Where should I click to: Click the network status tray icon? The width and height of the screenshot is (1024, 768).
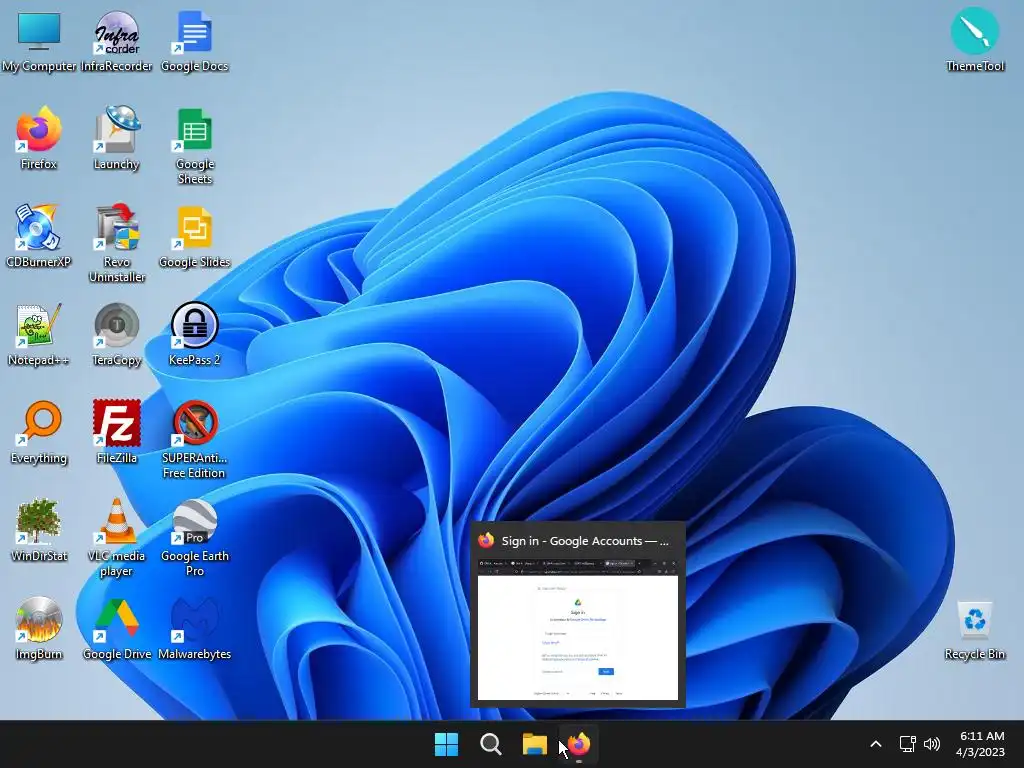[907, 744]
